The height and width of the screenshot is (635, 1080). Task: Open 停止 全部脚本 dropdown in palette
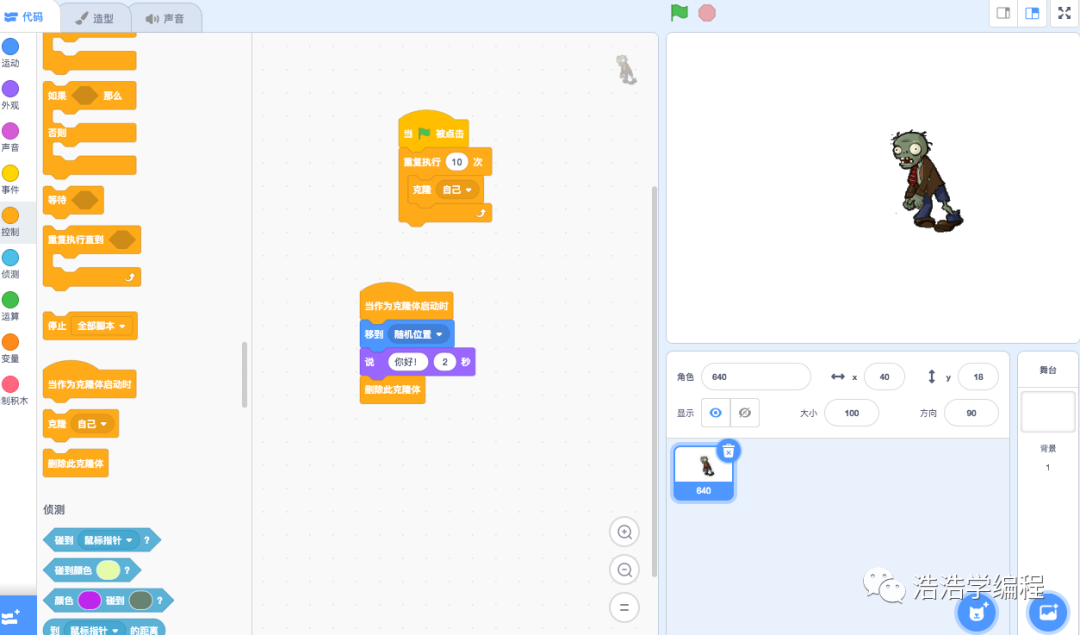101,326
